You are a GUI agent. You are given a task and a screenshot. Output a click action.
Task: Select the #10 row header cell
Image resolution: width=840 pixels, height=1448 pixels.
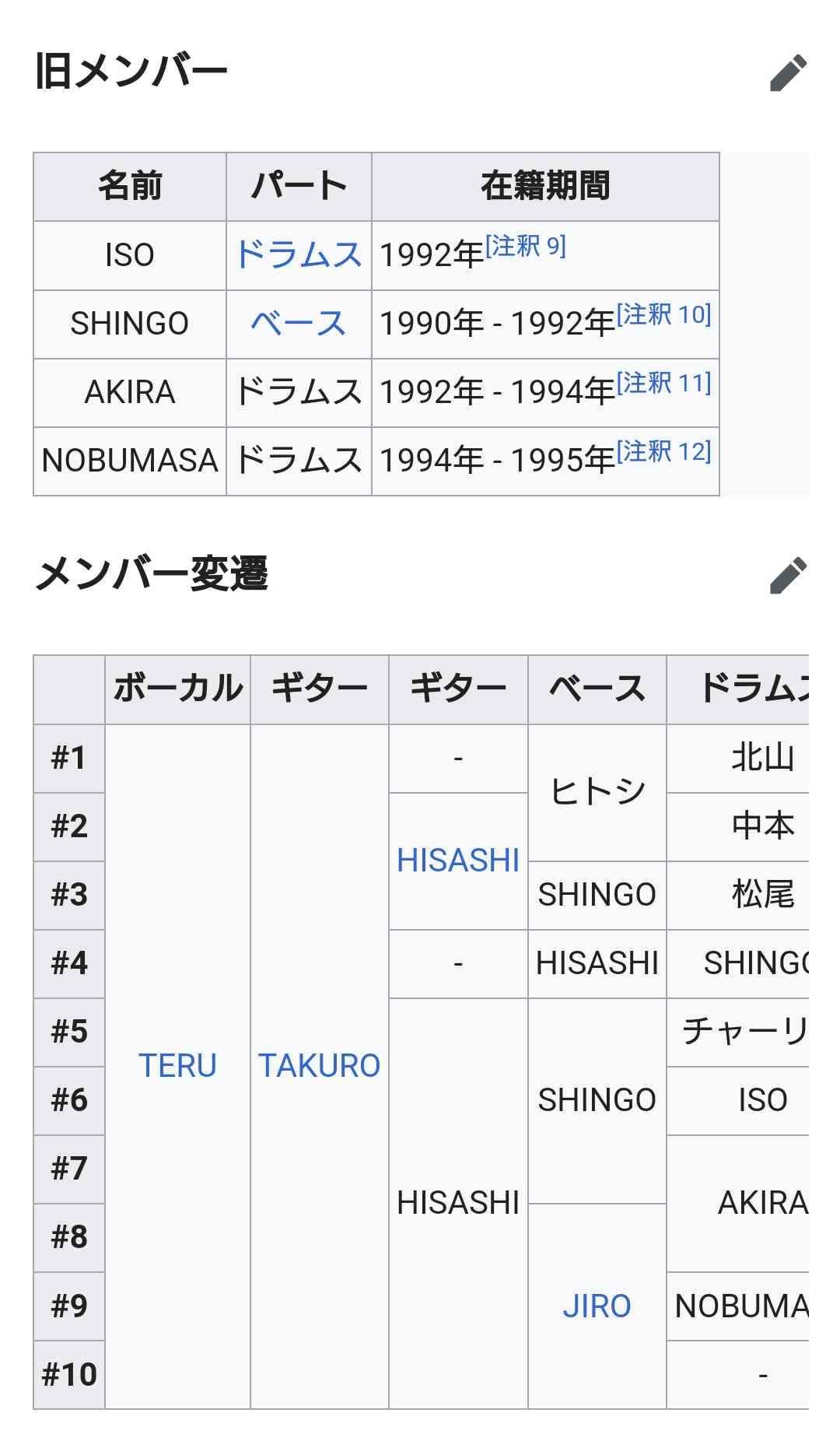69,1374
